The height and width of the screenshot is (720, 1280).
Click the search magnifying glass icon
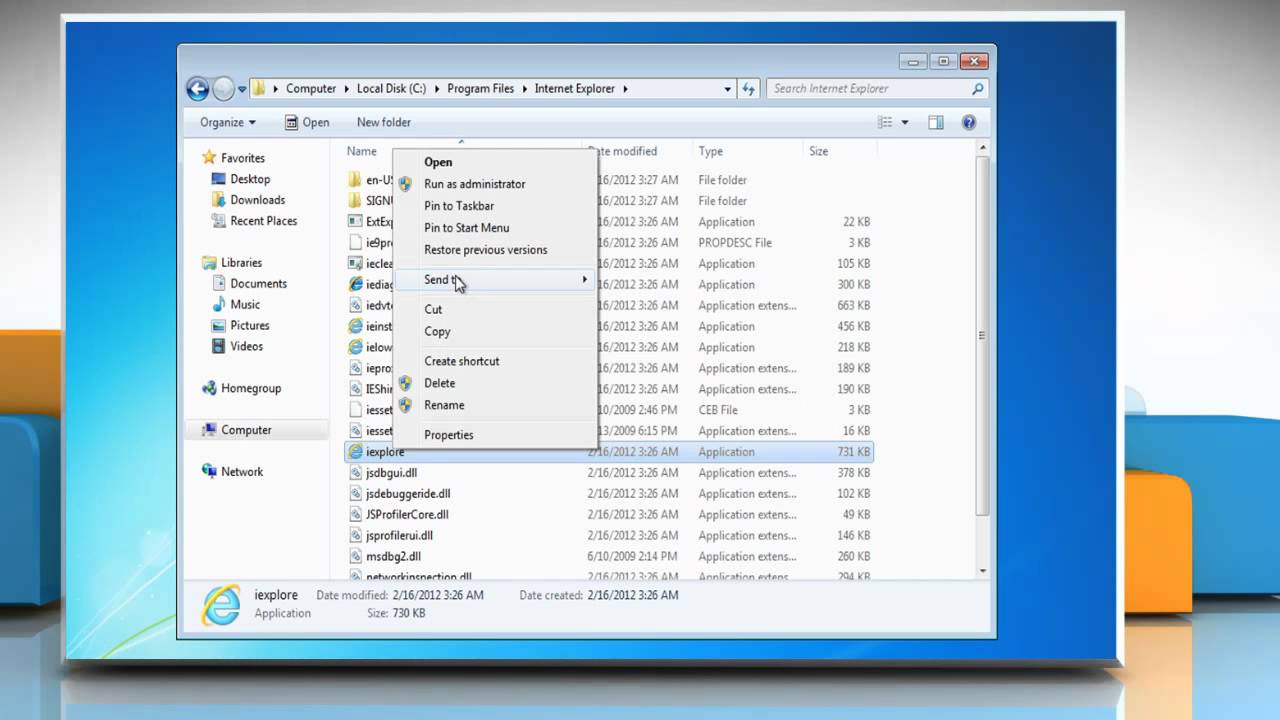click(976, 88)
